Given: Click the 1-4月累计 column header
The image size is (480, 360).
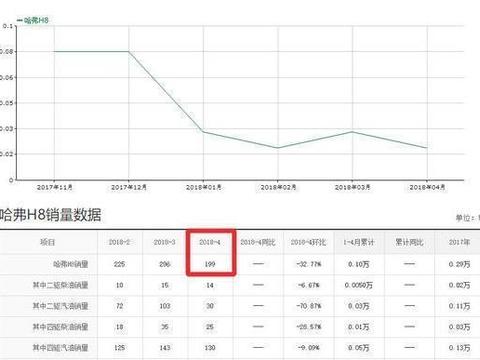Looking at the screenshot, I should click(359, 242).
